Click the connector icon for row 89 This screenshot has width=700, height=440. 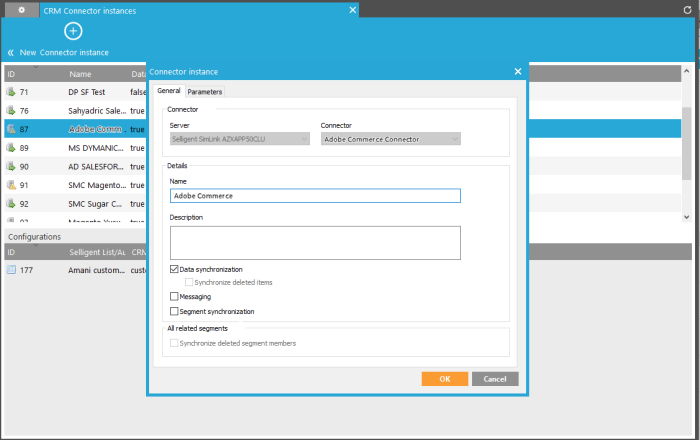pyautogui.click(x=11, y=148)
